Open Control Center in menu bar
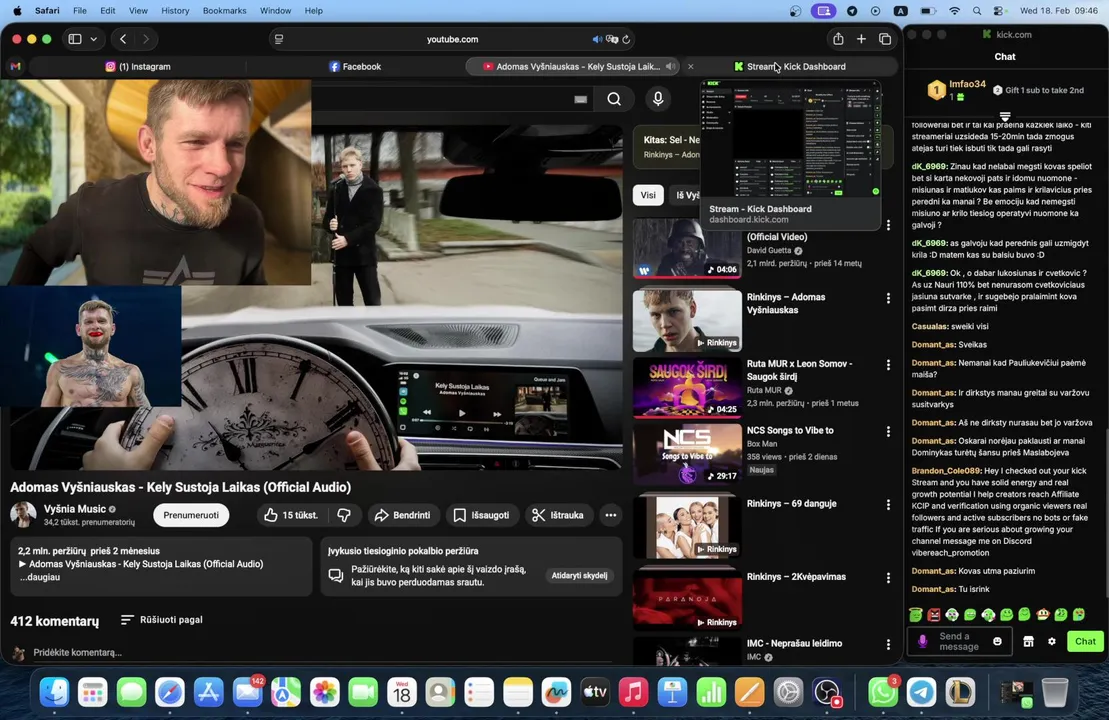Image resolution: width=1109 pixels, height=720 pixels. 999,11
